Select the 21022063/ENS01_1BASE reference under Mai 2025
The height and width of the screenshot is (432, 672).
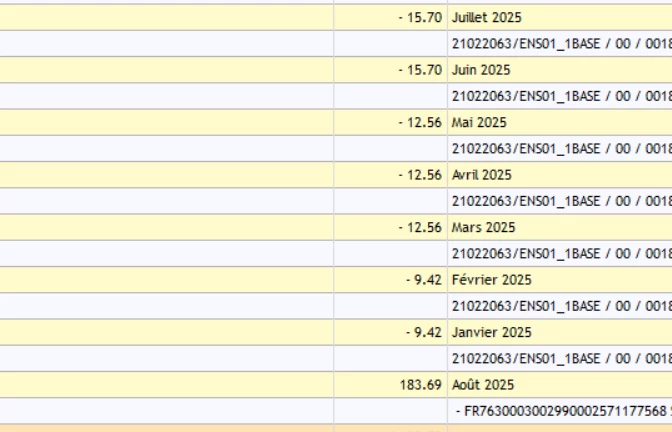562,149
